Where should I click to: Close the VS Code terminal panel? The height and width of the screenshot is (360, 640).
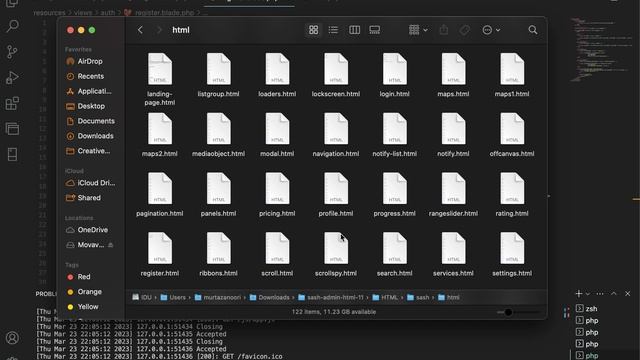(x=627, y=293)
